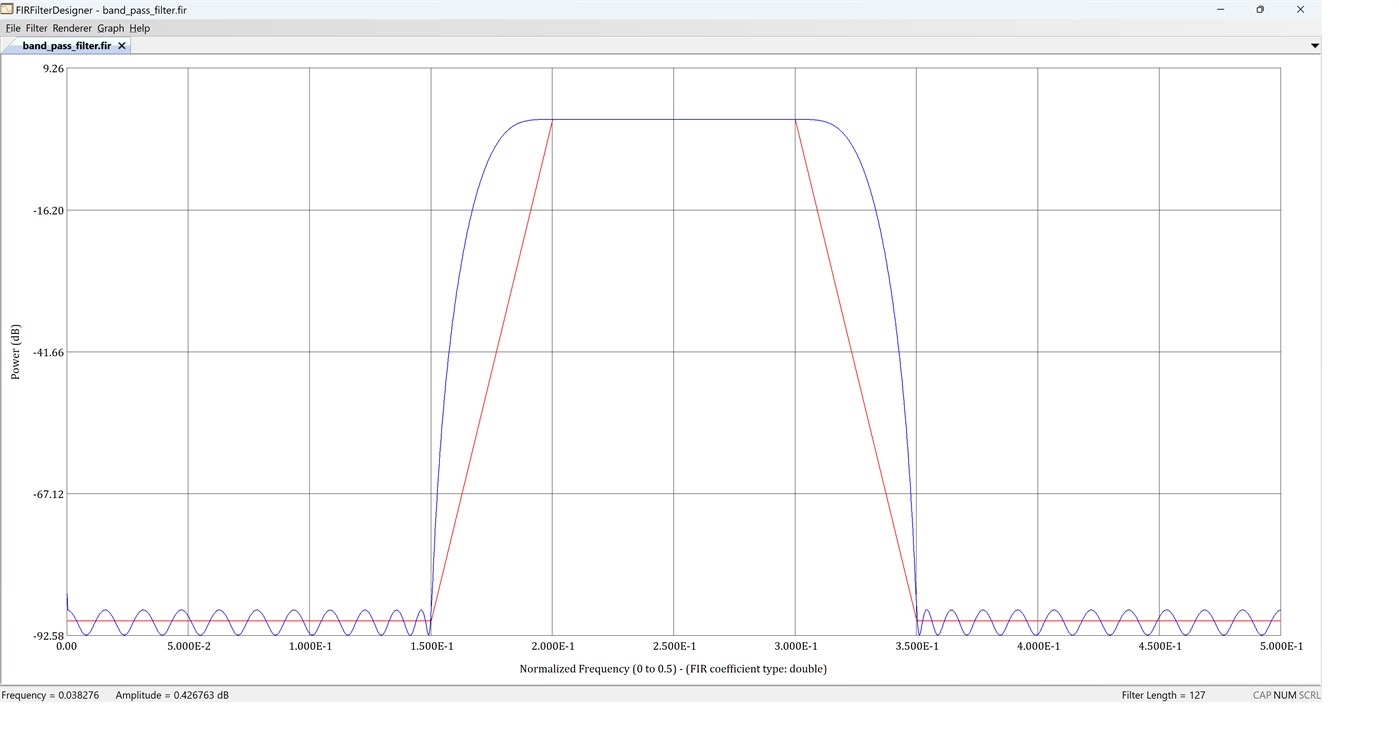
Task: Open the File menu
Action: coord(13,28)
